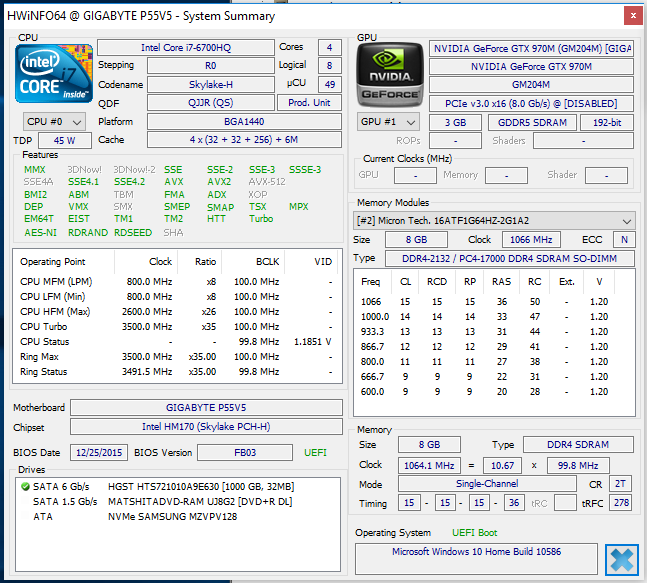Click the 1066 MHz module clock field
Viewport: 647px width, 583px height.
coord(531,240)
